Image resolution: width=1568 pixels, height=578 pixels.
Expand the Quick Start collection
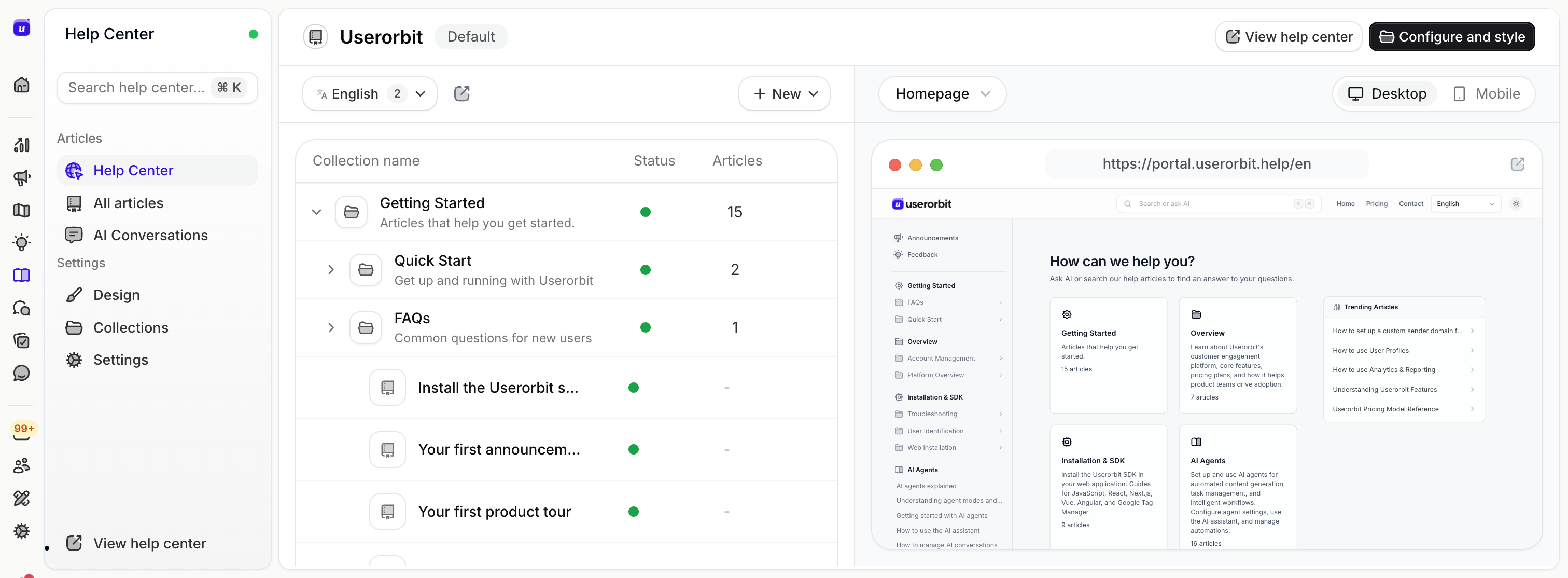331,270
